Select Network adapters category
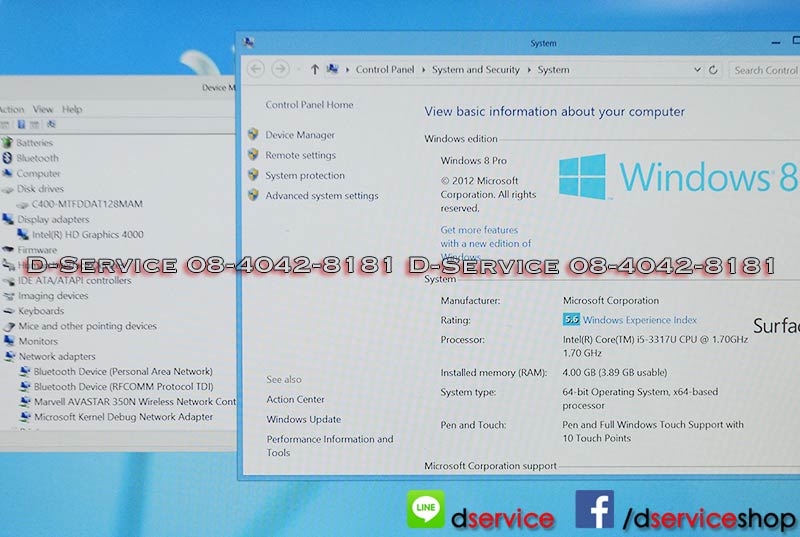Screen dimensions: 800x537 pyautogui.click(x=57, y=356)
